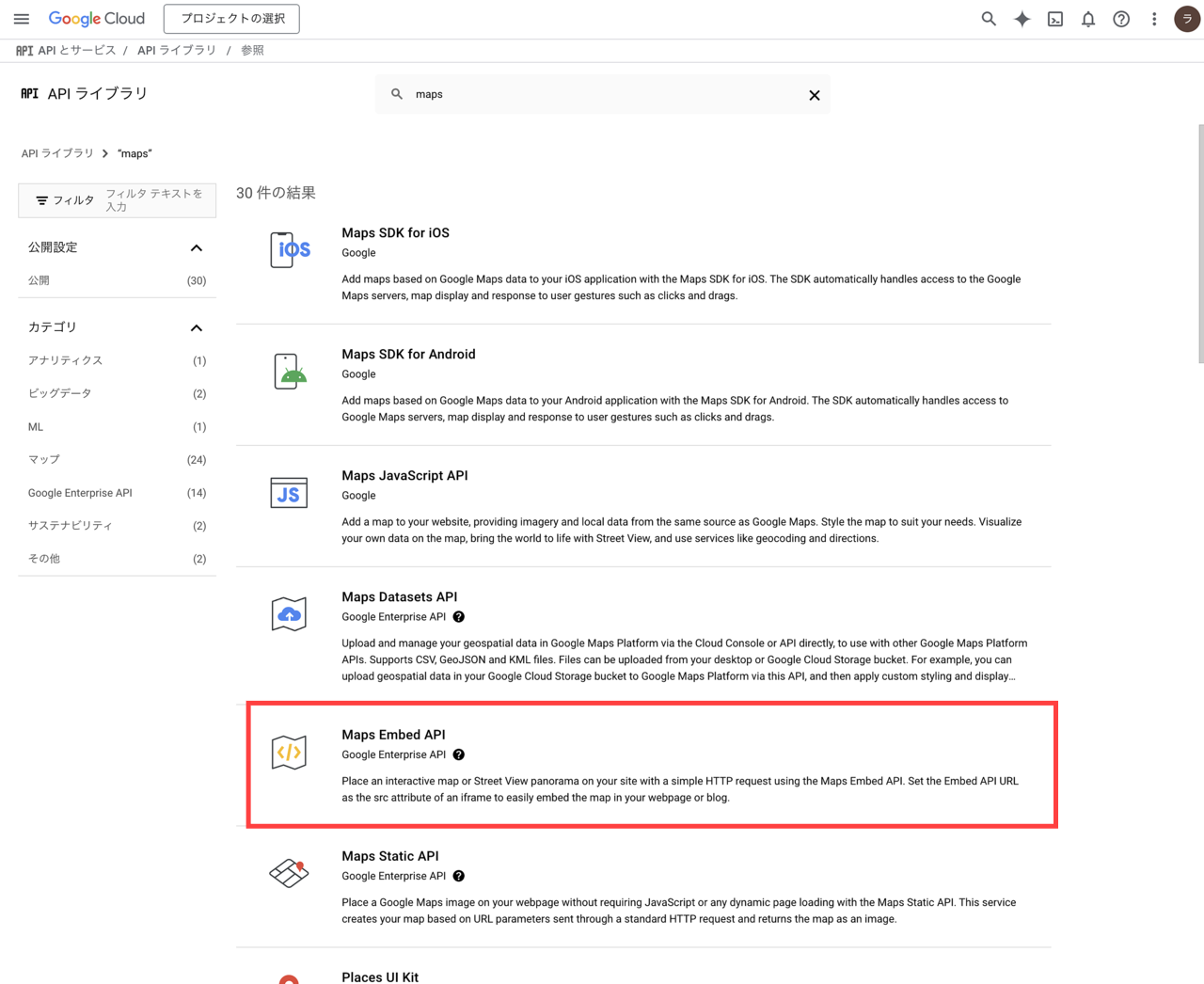
Task: Collapse the 公開設定 section
Action: tap(197, 247)
